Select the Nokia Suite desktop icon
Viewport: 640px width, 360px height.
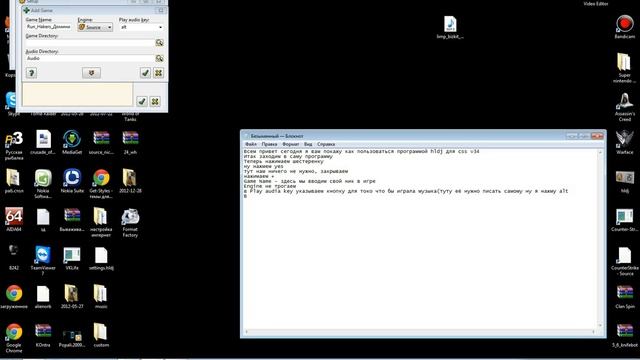click(72, 181)
